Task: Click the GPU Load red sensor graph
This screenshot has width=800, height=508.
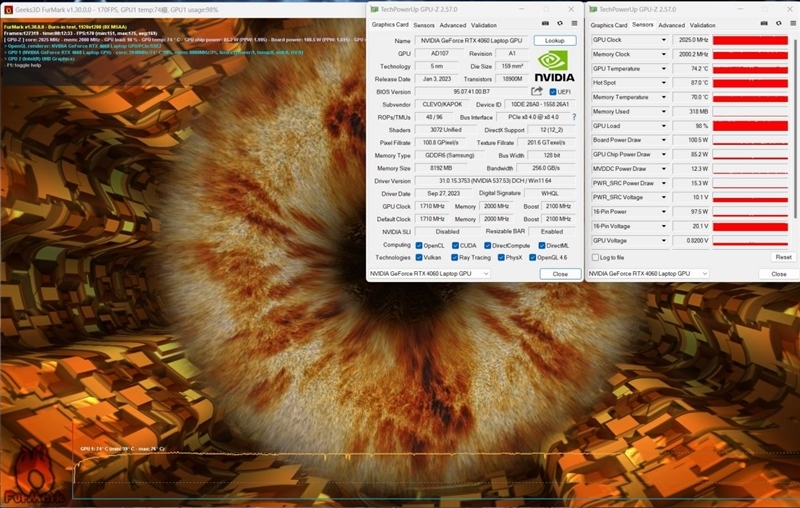Action: coord(731,126)
